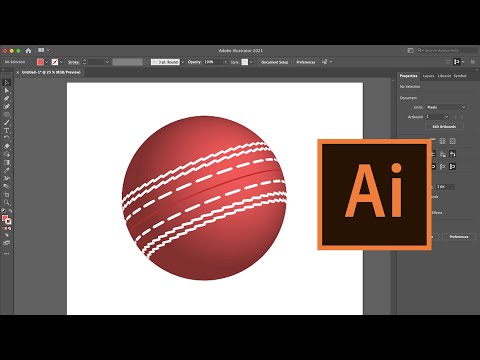Reset to Default Fill and Stroke

tap(4, 211)
